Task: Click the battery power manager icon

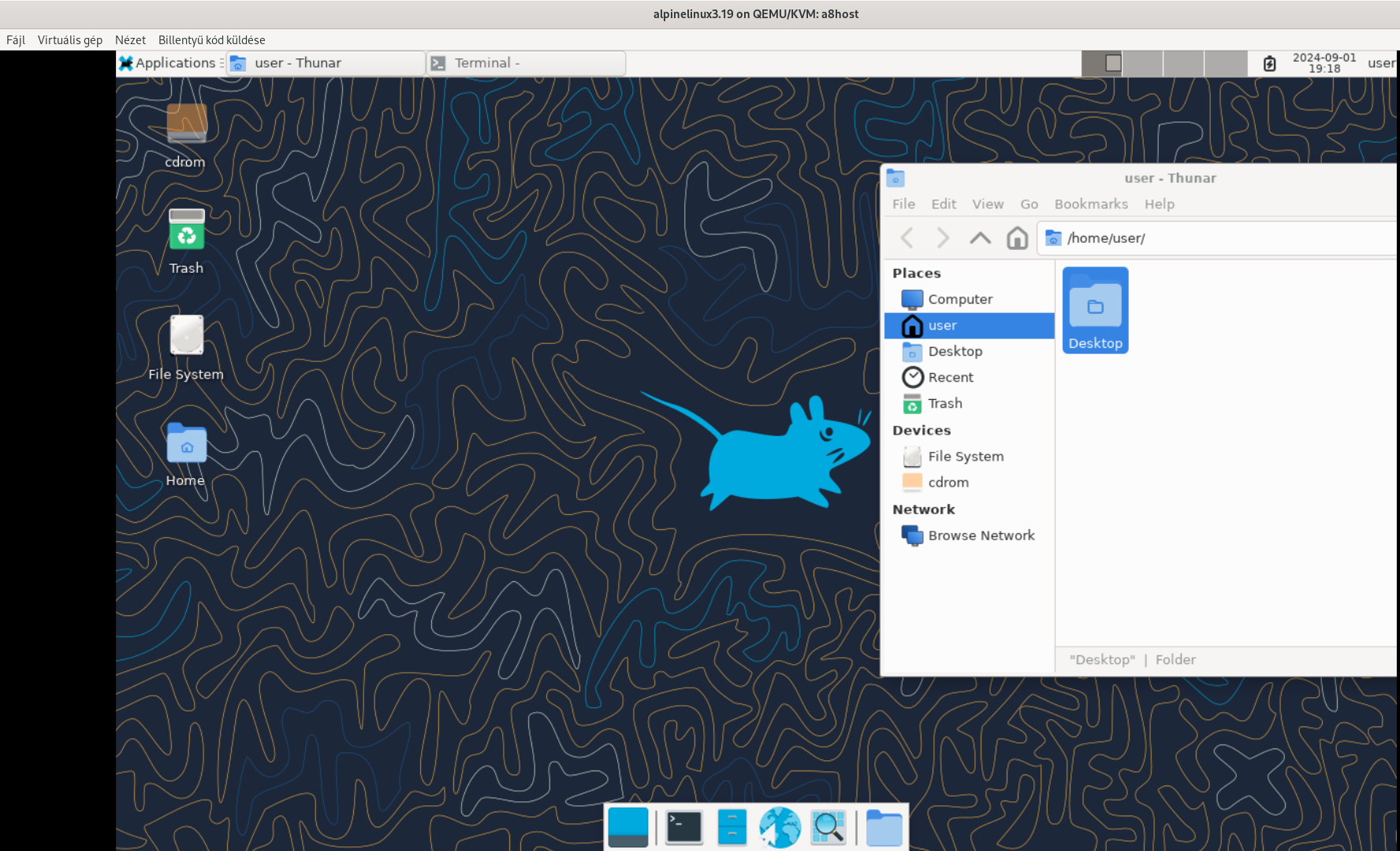Action: [1269, 63]
